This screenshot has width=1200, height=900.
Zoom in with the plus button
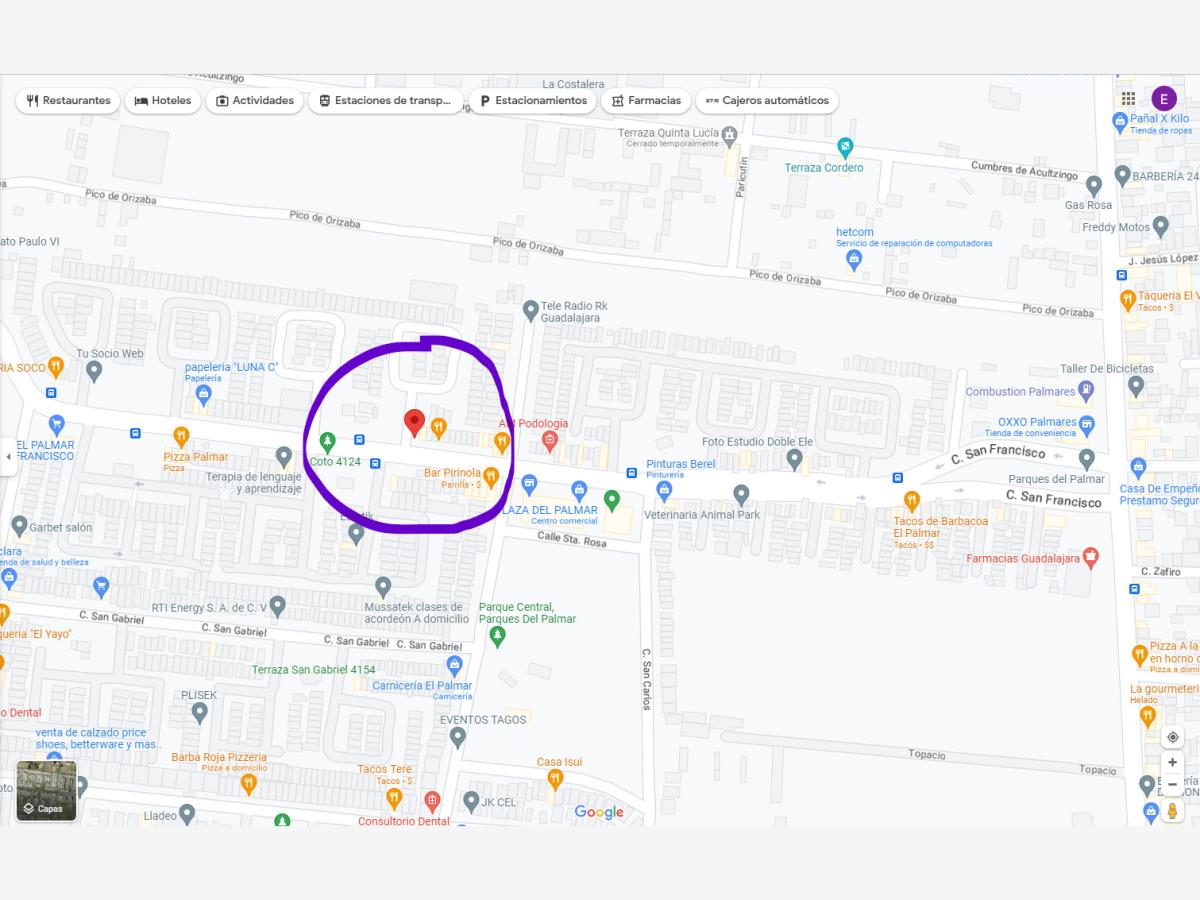tap(1173, 762)
